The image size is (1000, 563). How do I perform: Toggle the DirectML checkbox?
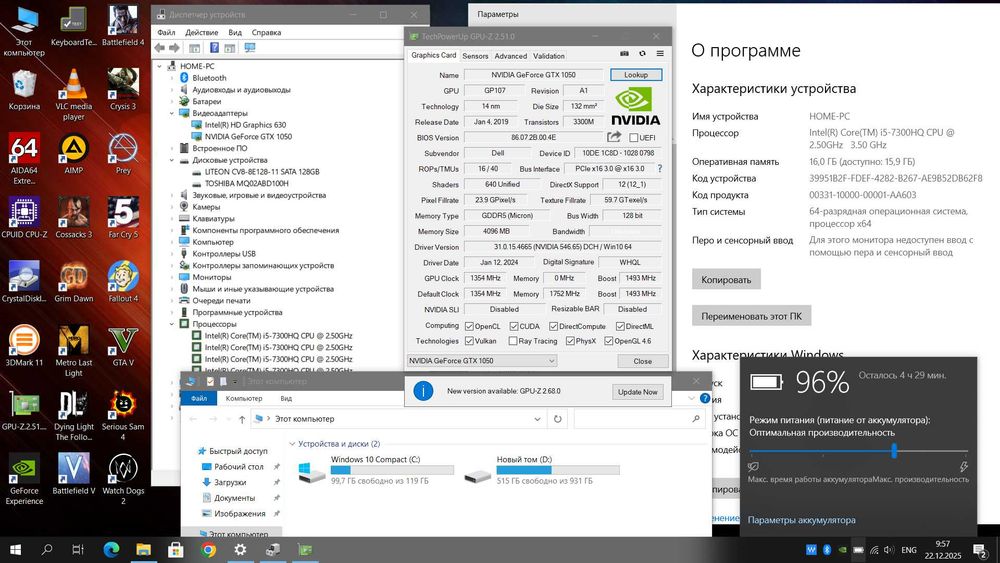[620, 326]
